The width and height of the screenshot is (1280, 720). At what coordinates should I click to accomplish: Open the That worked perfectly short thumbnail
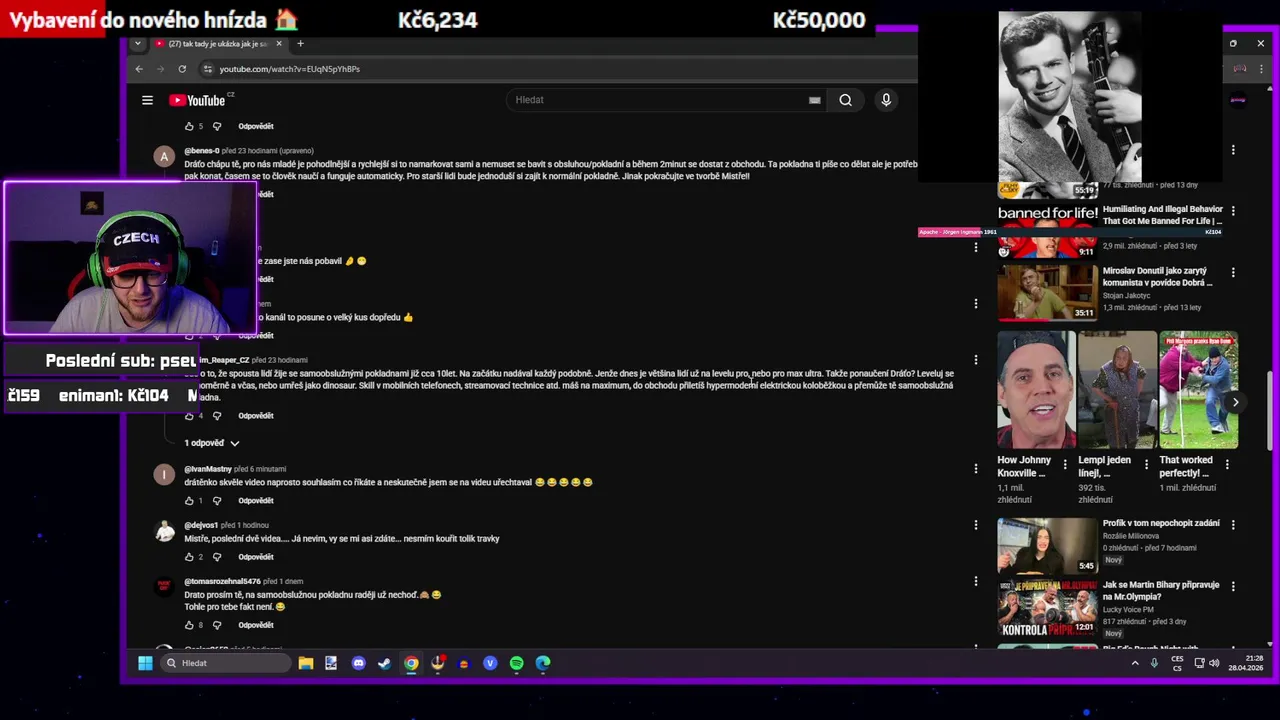[x=1198, y=390]
